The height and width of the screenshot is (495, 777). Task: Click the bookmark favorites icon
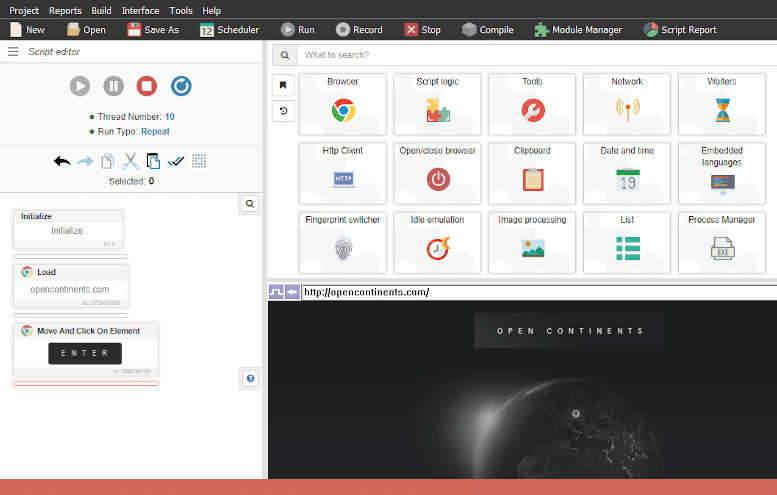tap(283, 85)
